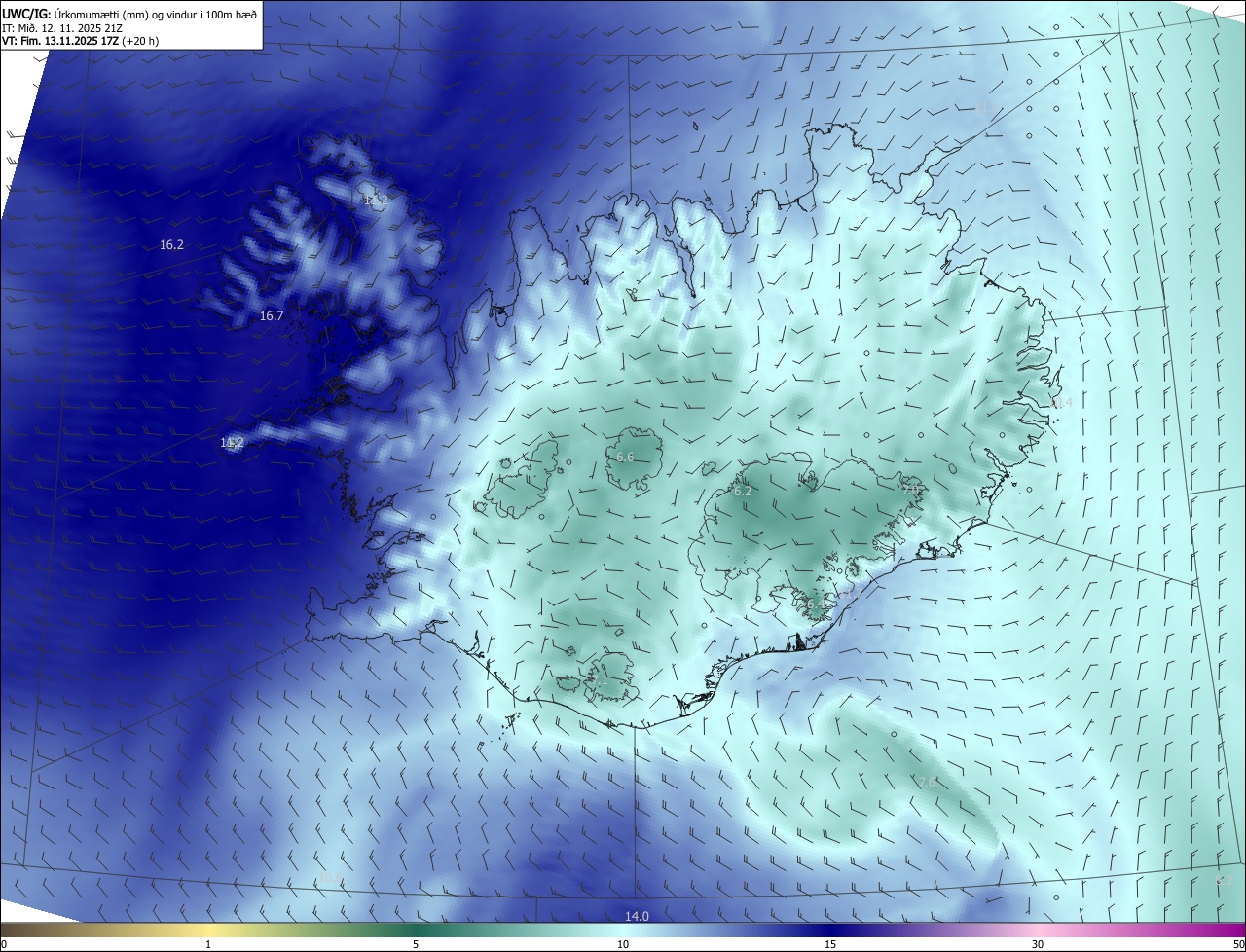This screenshot has width=1246, height=952.
Task: Click the colorbar tick label 10
Action: coord(623,944)
